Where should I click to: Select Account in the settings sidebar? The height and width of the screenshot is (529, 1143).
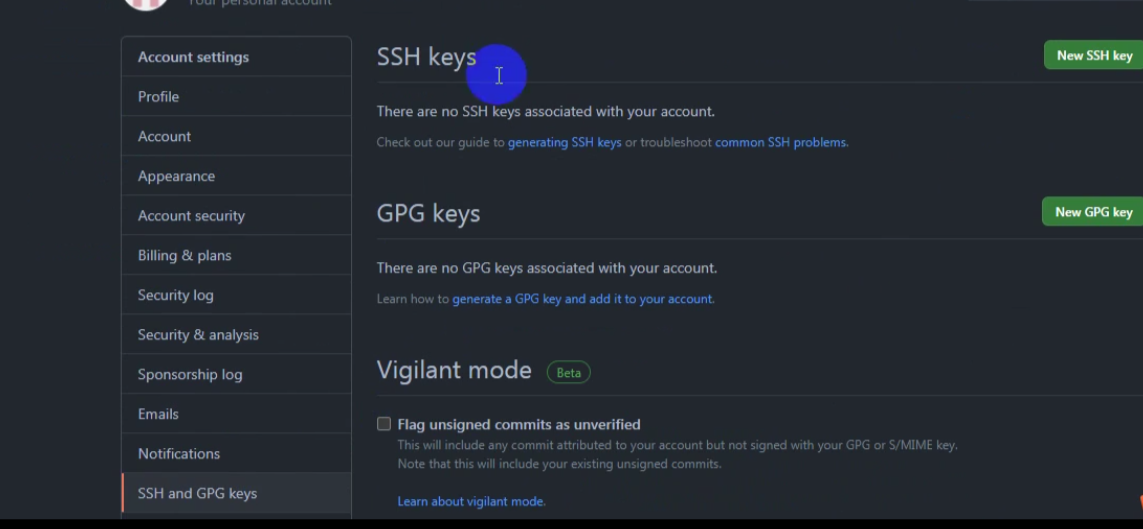(x=236, y=136)
